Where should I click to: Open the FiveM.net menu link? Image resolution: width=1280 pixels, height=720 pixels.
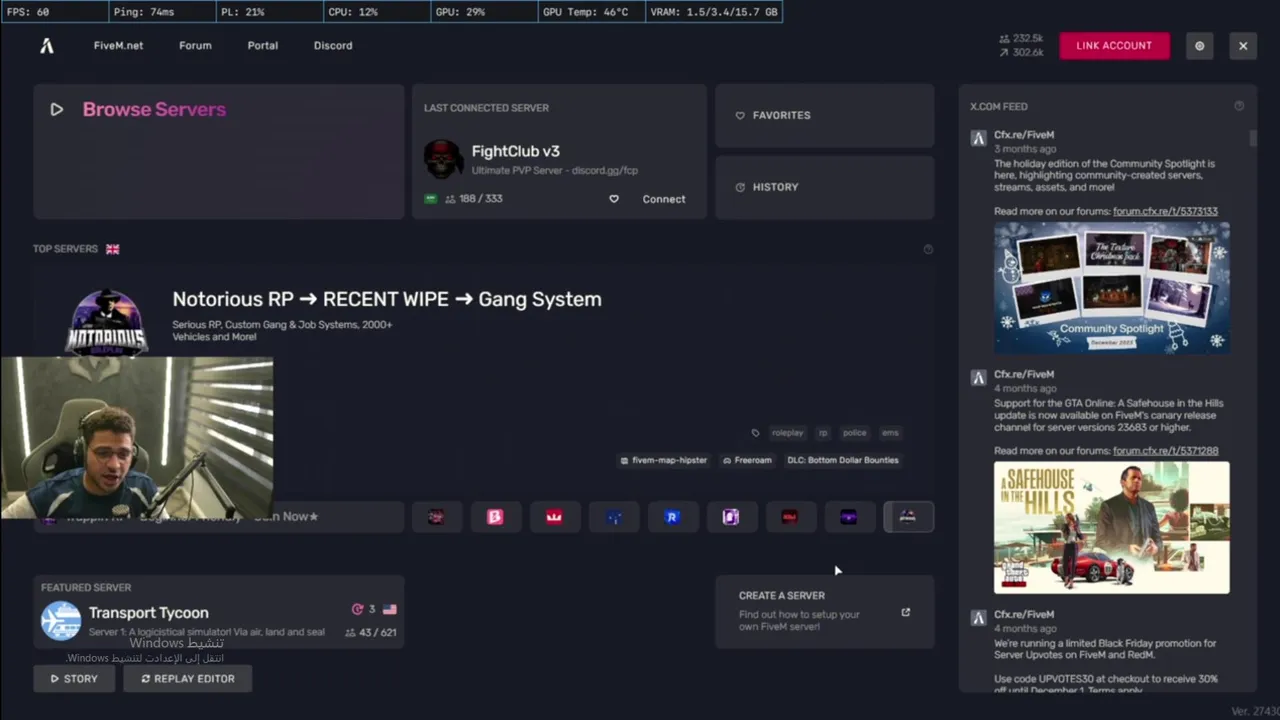click(x=118, y=46)
